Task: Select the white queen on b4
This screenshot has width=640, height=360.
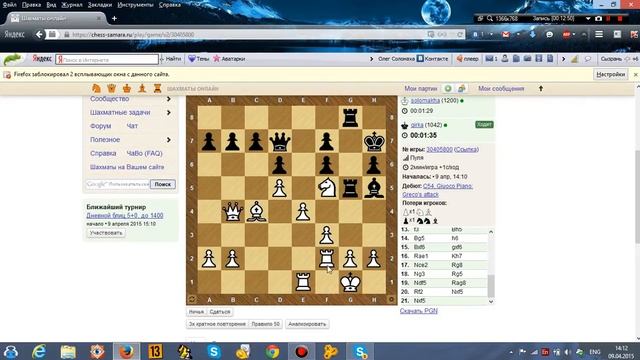Action: click(233, 212)
